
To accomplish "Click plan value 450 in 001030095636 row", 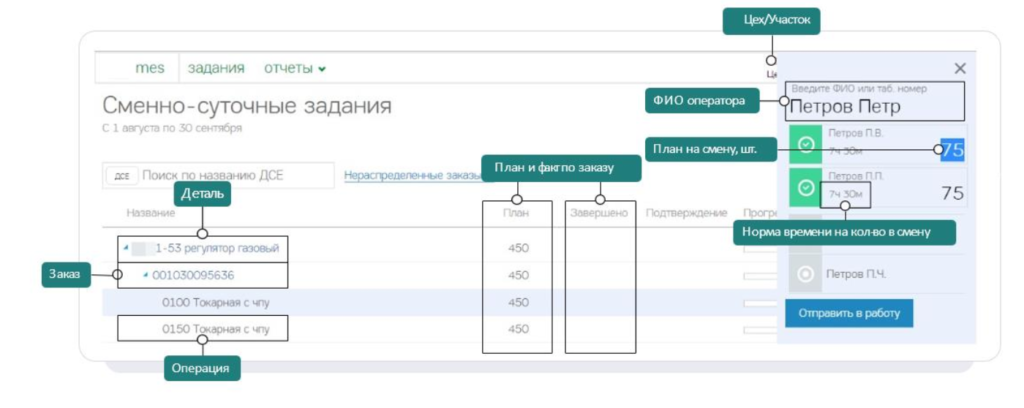I will point(519,275).
